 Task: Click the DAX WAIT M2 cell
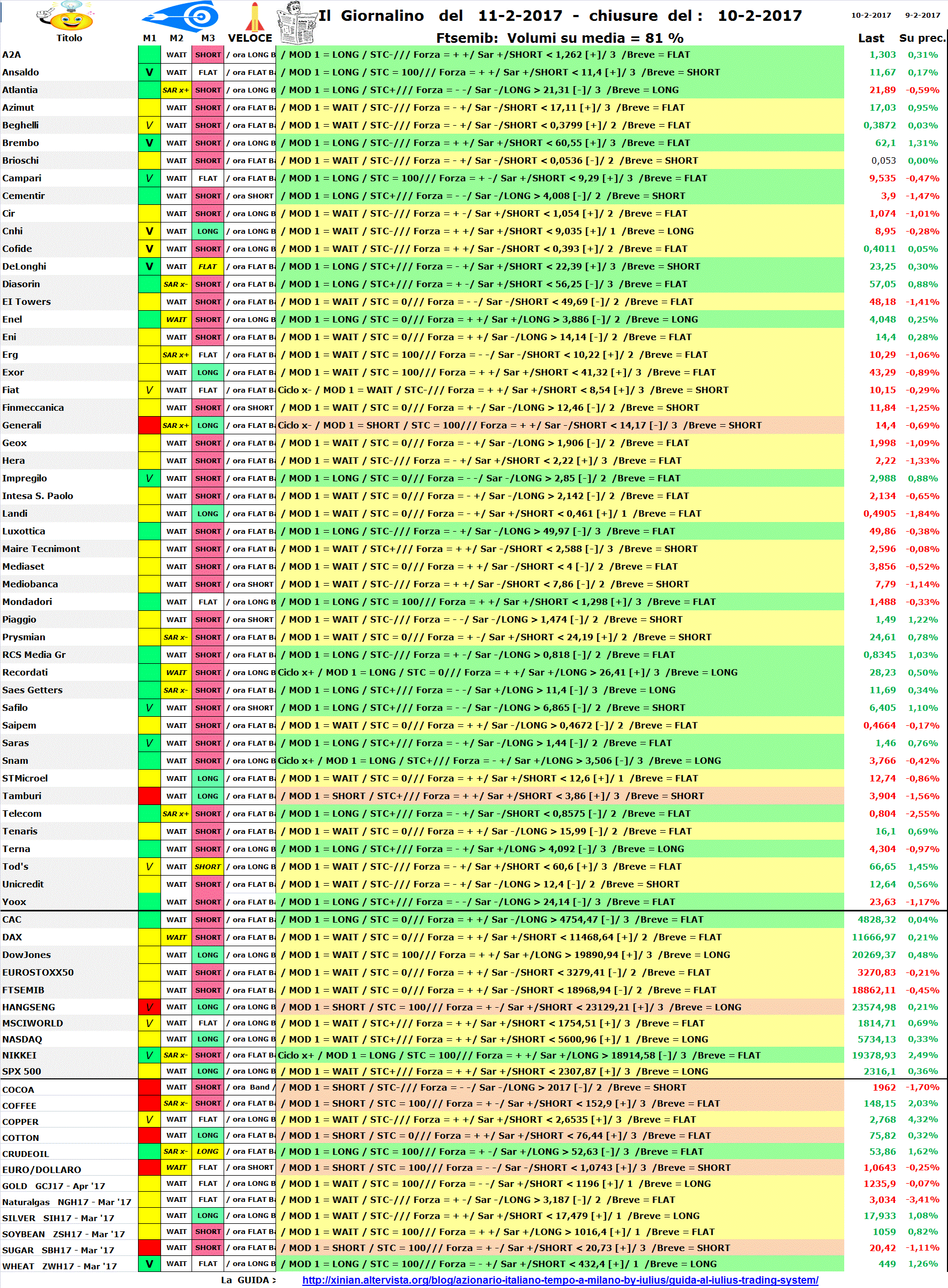click(x=176, y=937)
